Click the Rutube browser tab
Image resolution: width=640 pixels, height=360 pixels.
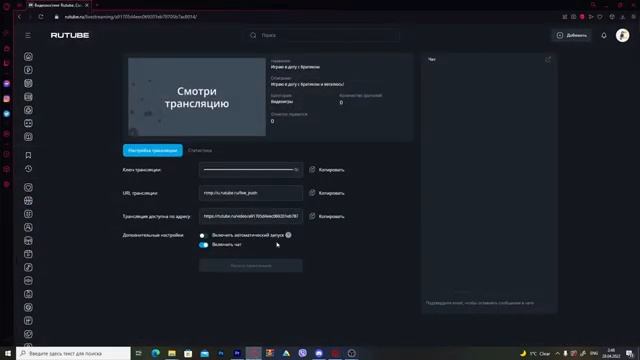point(58,5)
